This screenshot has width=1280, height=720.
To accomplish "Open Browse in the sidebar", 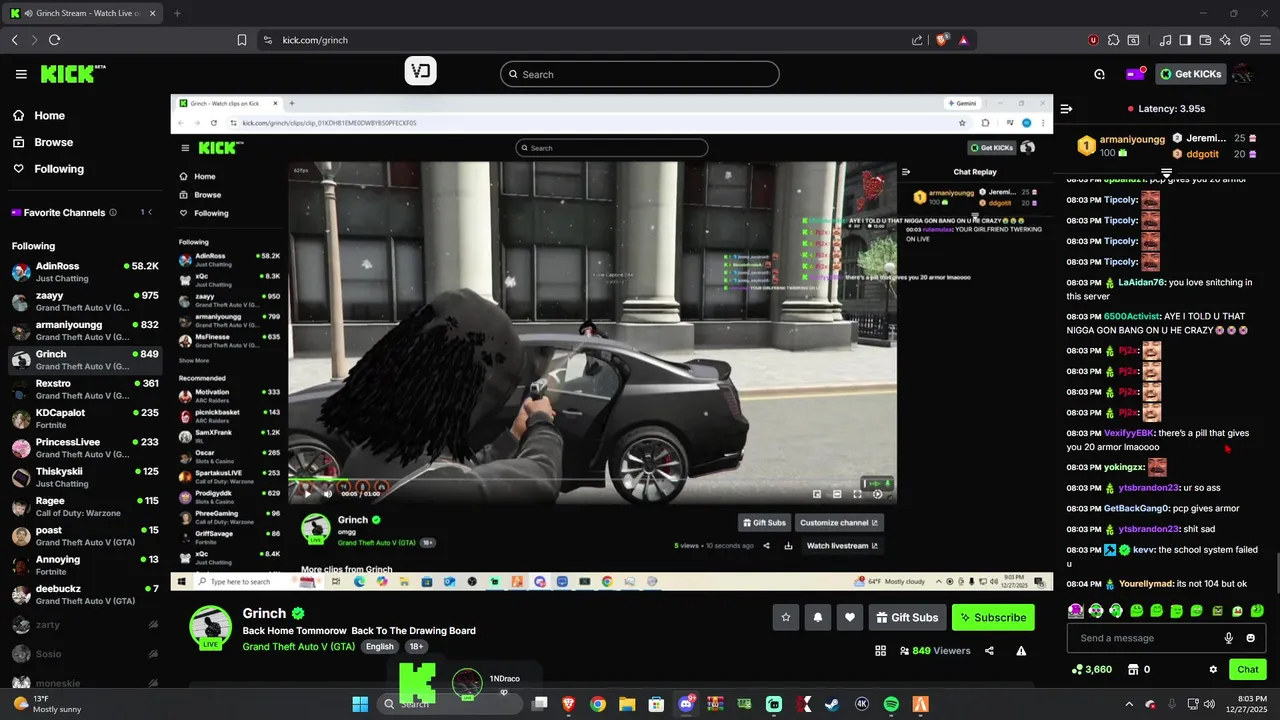I will coord(43,142).
